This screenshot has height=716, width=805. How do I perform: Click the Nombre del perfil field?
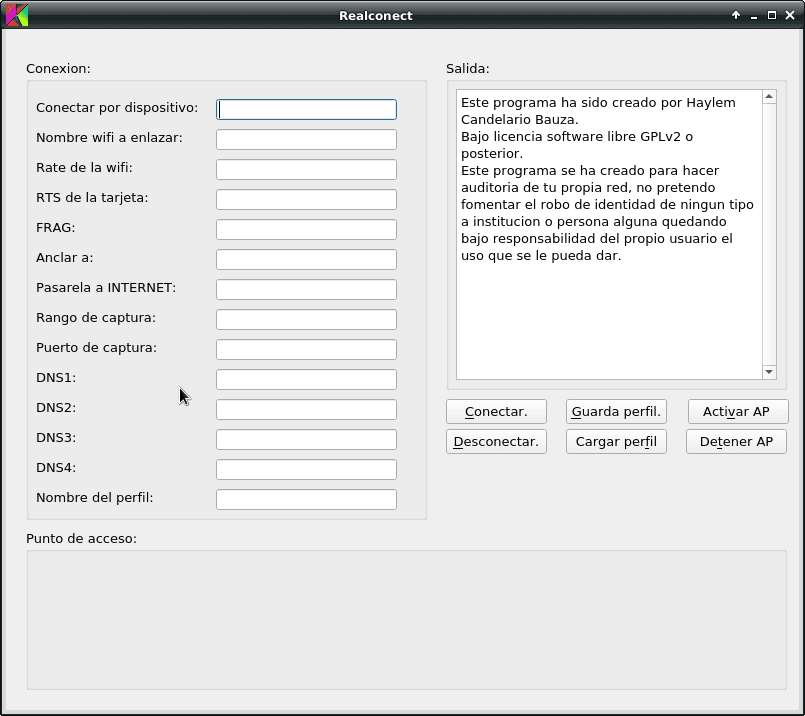tap(306, 499)
